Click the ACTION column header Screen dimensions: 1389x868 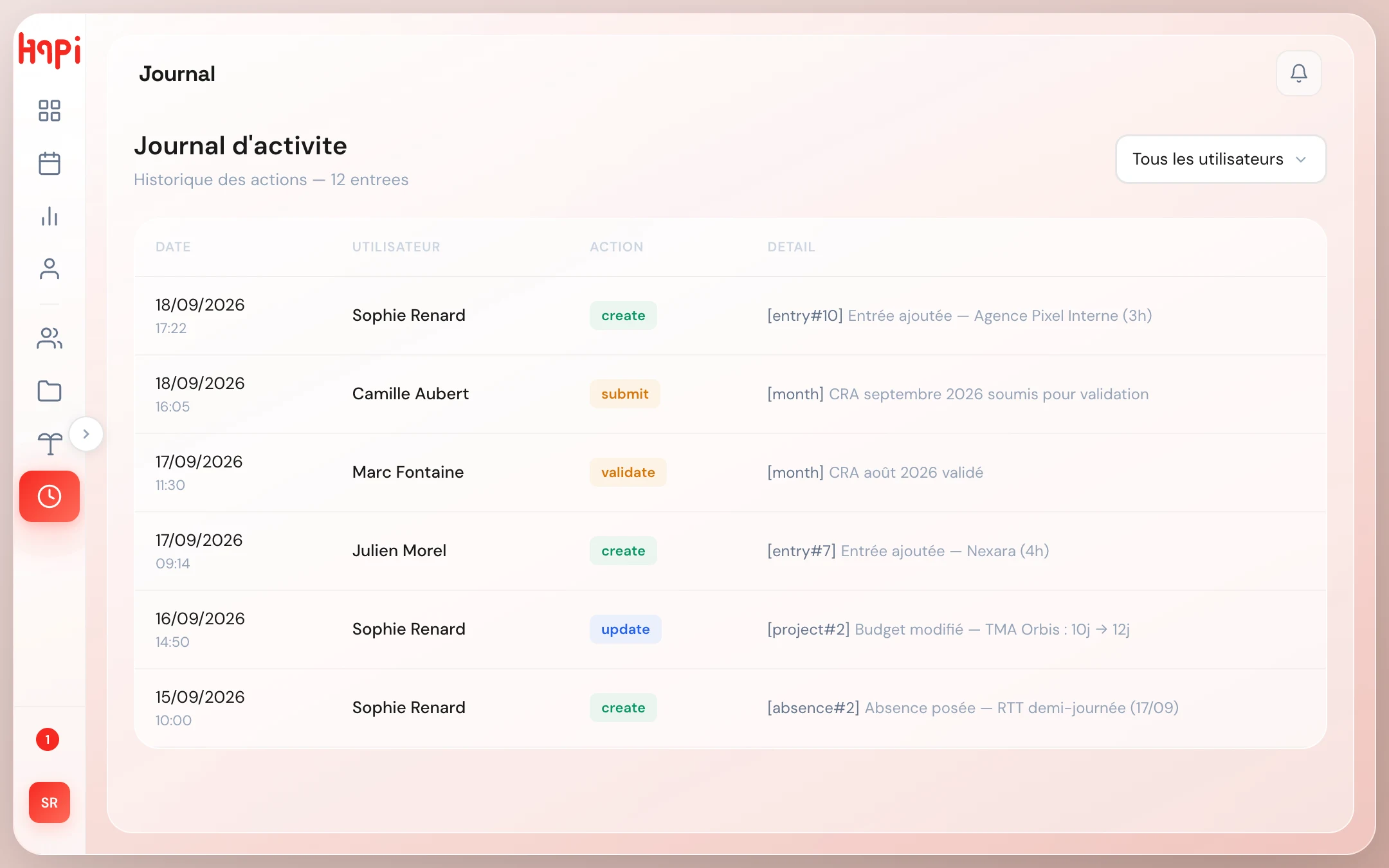(617, 247)
